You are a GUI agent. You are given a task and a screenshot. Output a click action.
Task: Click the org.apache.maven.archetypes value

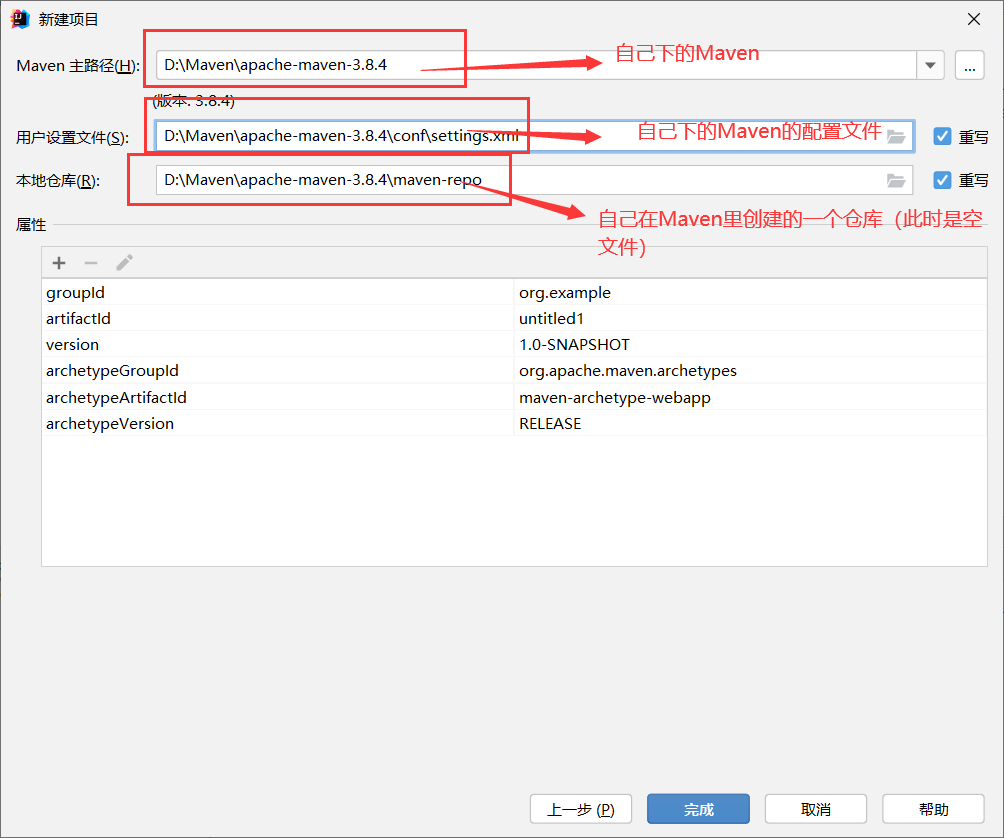click(750, 371)
